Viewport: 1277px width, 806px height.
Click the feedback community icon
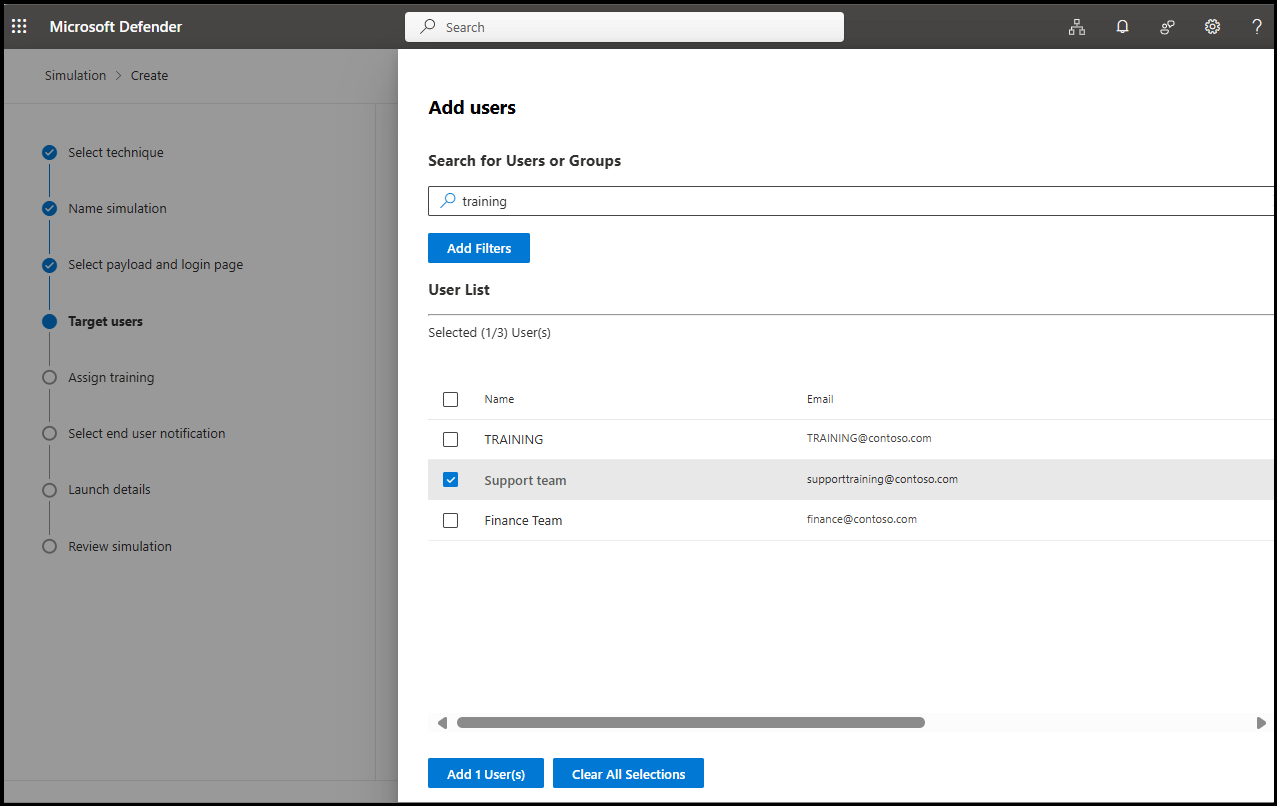1167,27
